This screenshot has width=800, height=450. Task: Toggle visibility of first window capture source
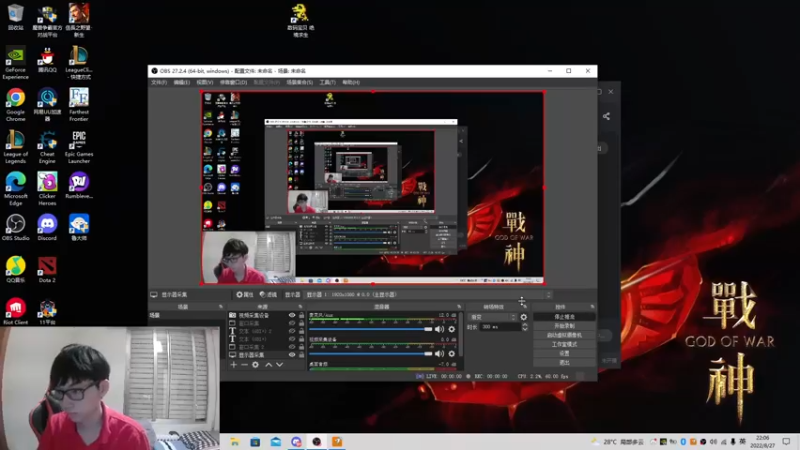coord(292,323)
